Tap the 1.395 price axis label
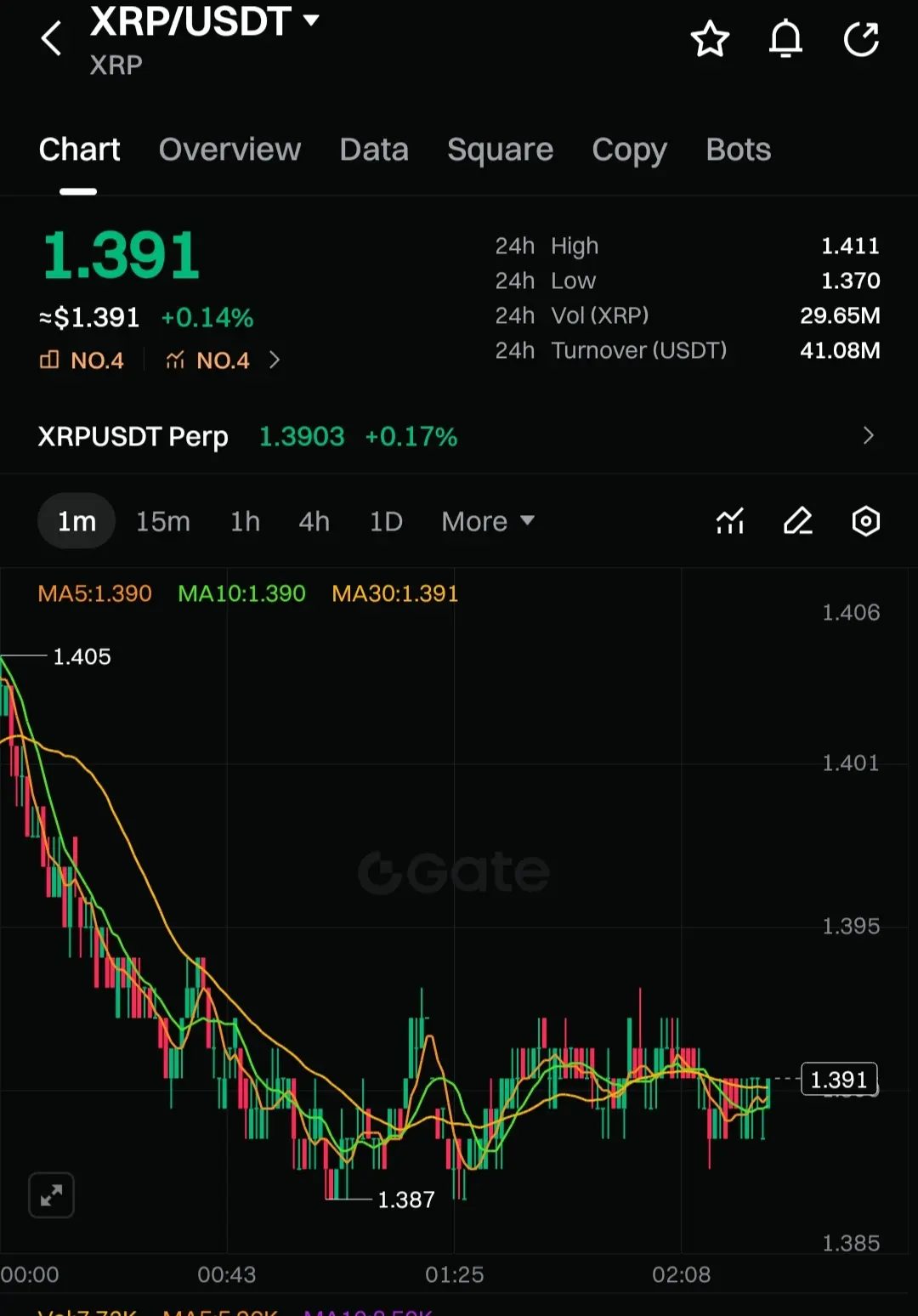This screenshot has width=918, height=1316. pos(851,926)
